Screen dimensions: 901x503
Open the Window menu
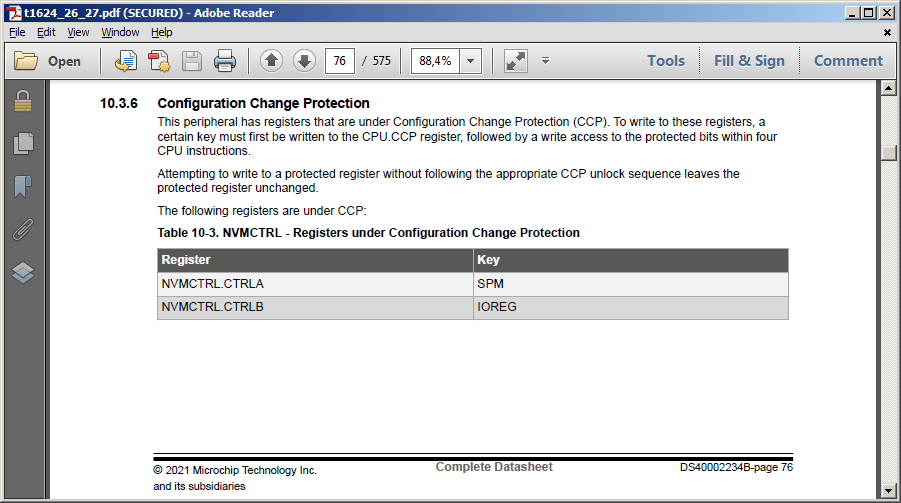120,32
